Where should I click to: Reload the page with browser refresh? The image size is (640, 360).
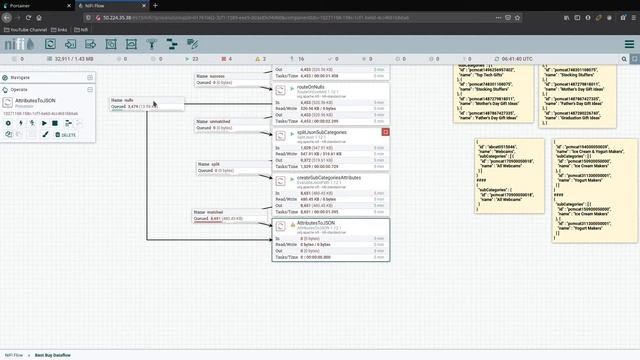point(28,18)
